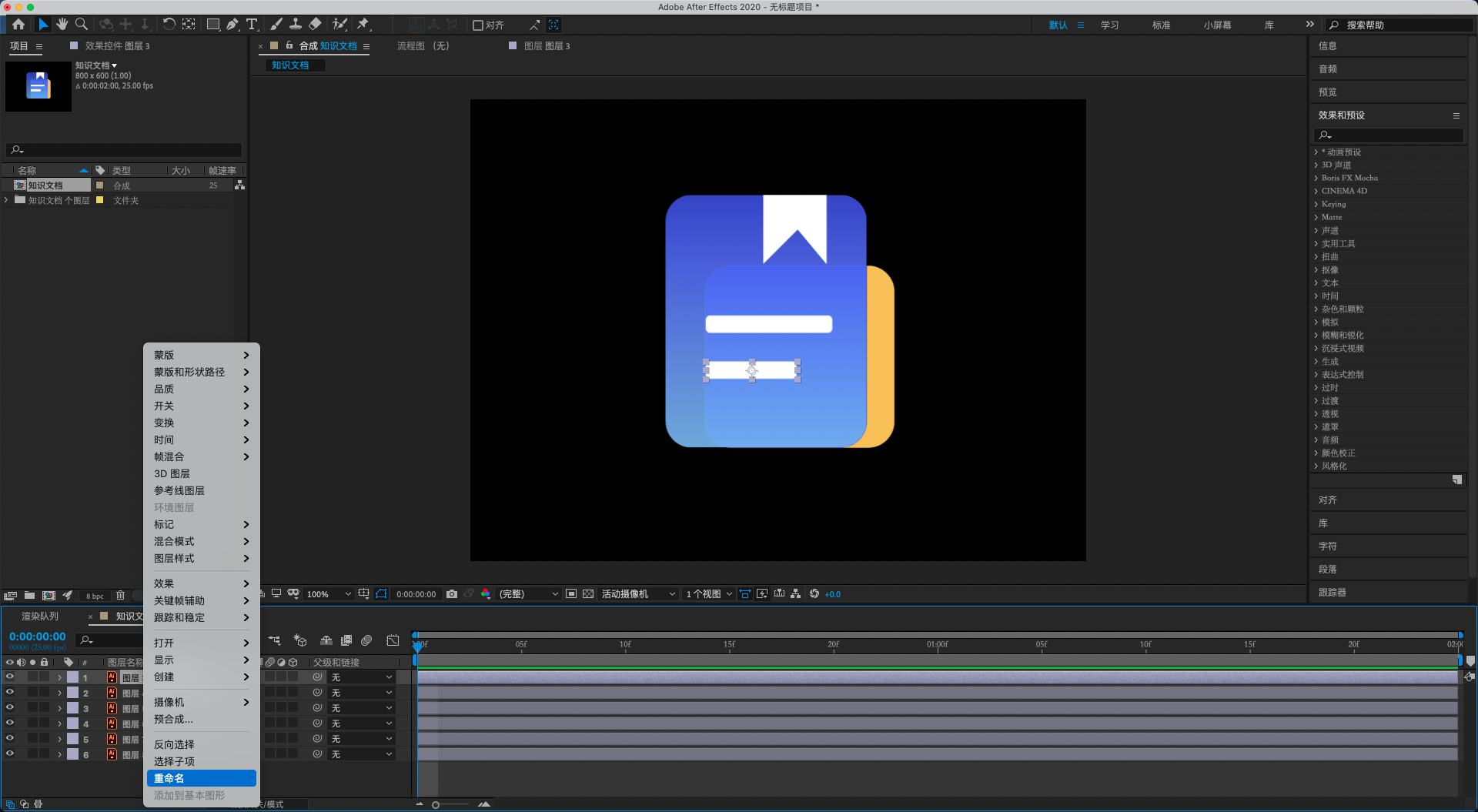Open parent dropdown for layer 1
Viewport: 1478px width, 812px height.
(x=362, y=677)
